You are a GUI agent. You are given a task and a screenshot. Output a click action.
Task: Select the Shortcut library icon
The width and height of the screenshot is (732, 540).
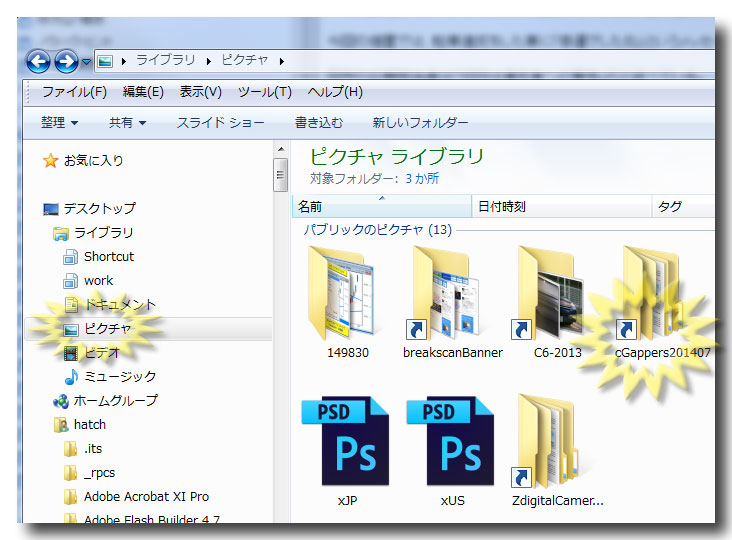[x=70, y=257]
